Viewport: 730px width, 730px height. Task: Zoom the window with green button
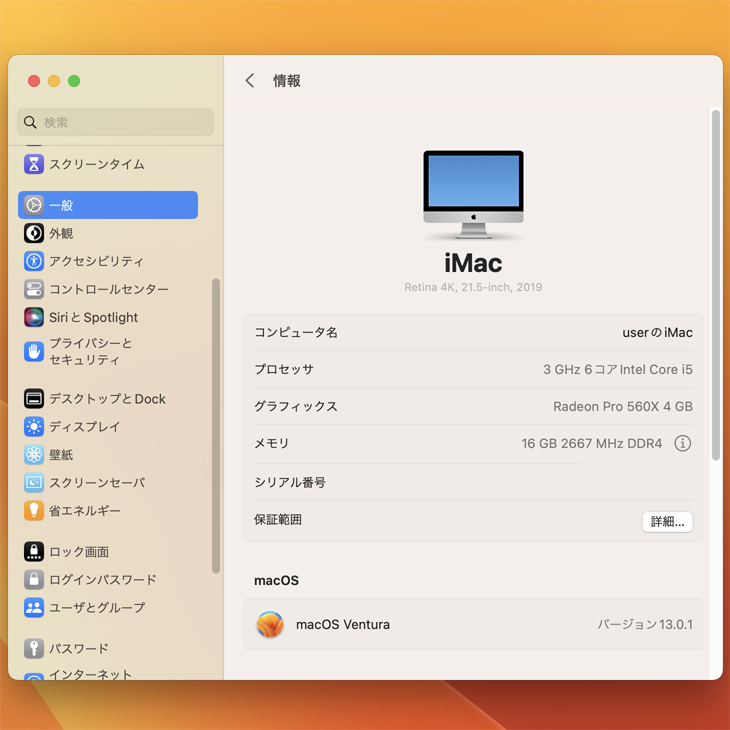tap(74, 81)
